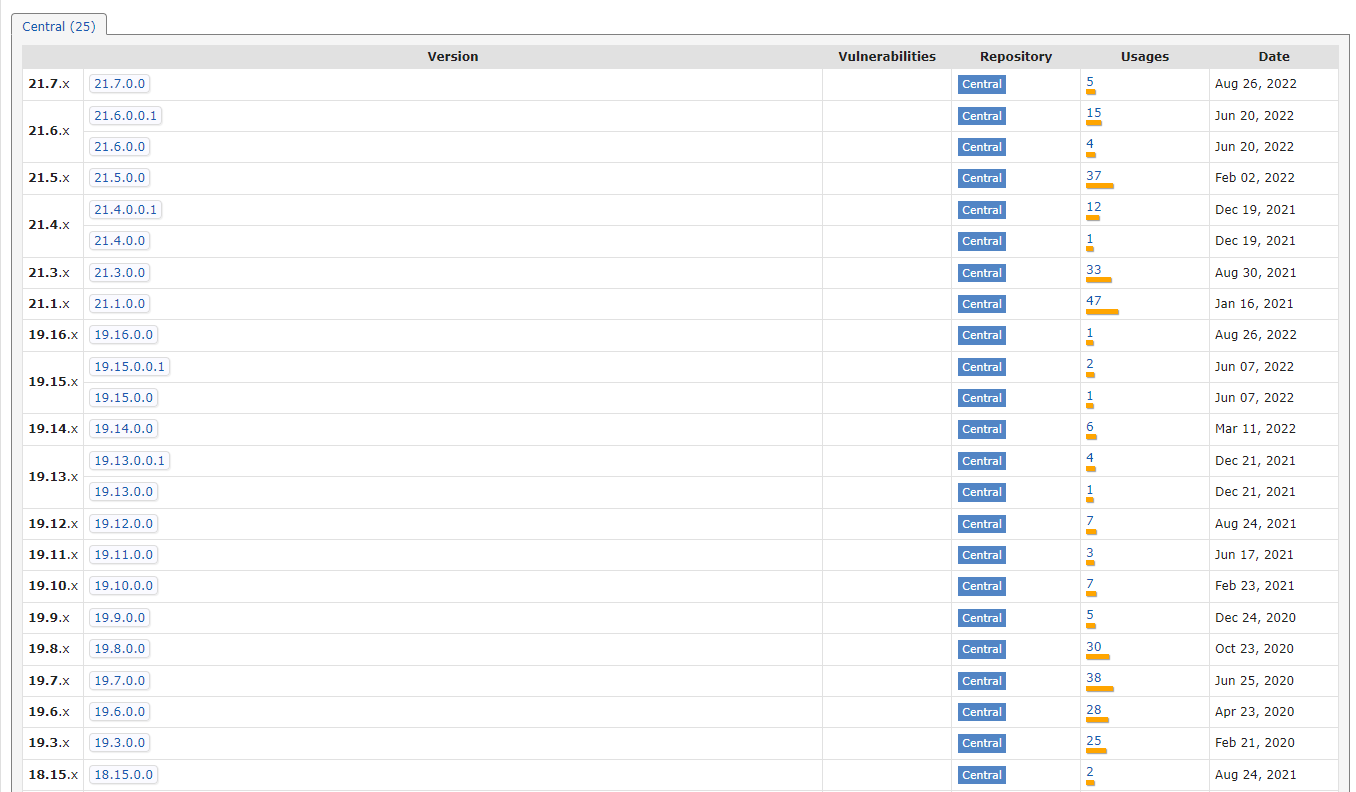Open version 21.5.0.0 link
This screenshot has height=792, width=1356.
[x=120, y=178]
